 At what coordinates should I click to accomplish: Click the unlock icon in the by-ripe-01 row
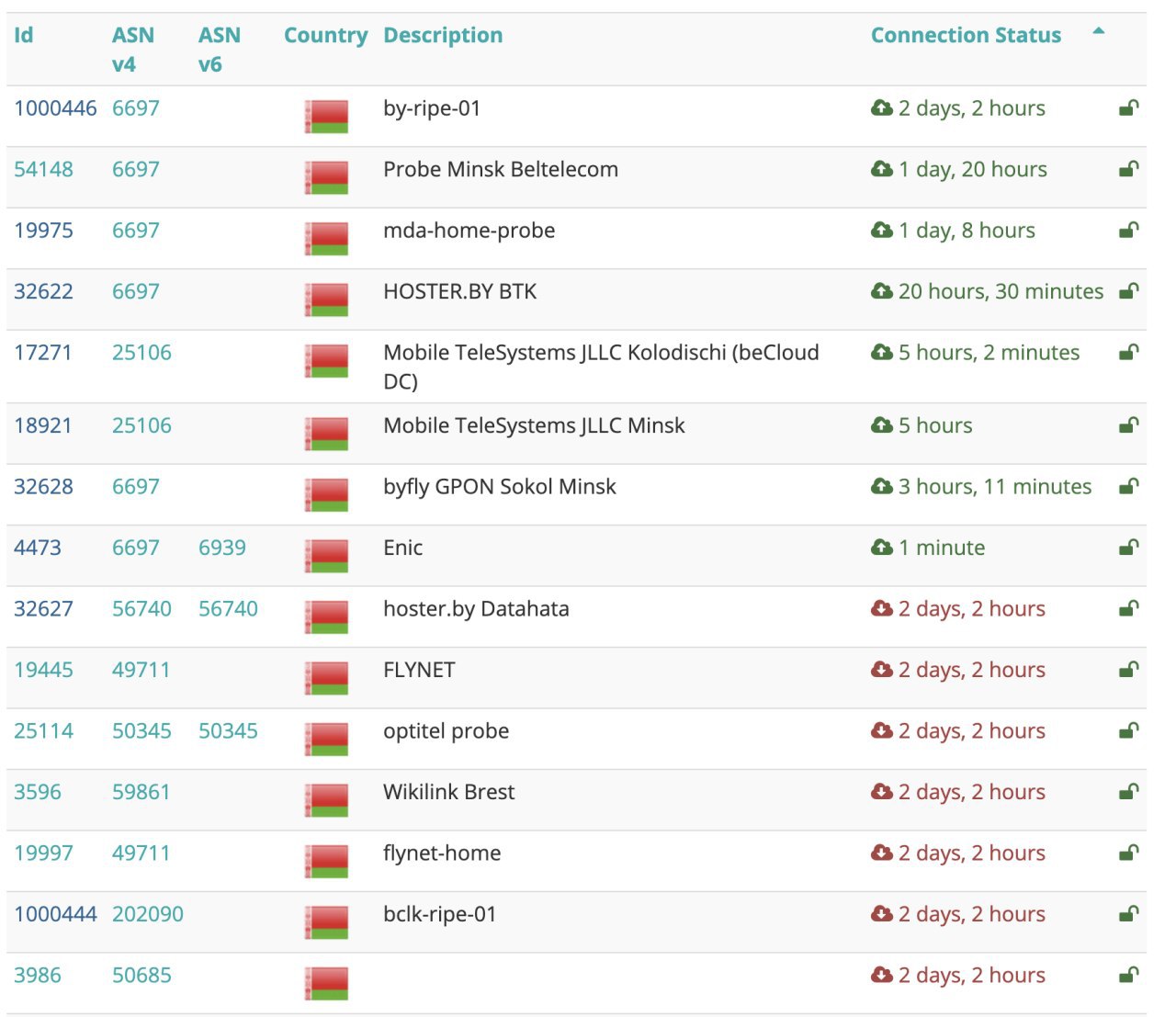(x=1129, y=108)
